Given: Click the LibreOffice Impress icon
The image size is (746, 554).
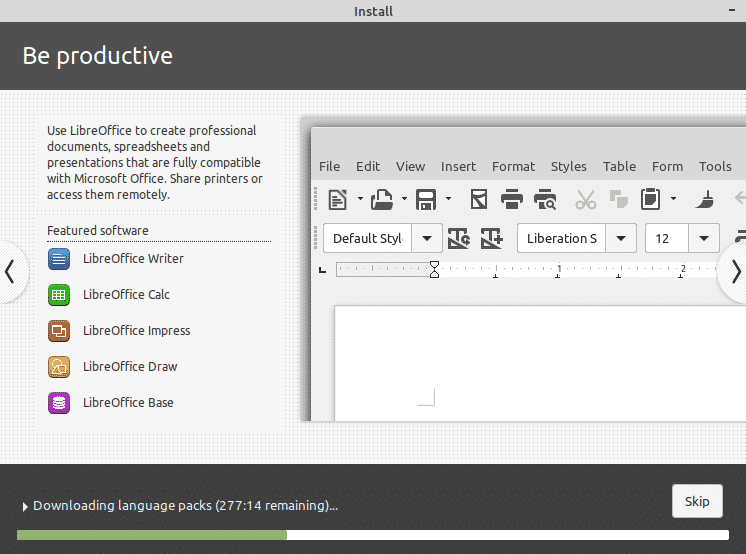Looking at the screenshot, I should pos(59,331).
